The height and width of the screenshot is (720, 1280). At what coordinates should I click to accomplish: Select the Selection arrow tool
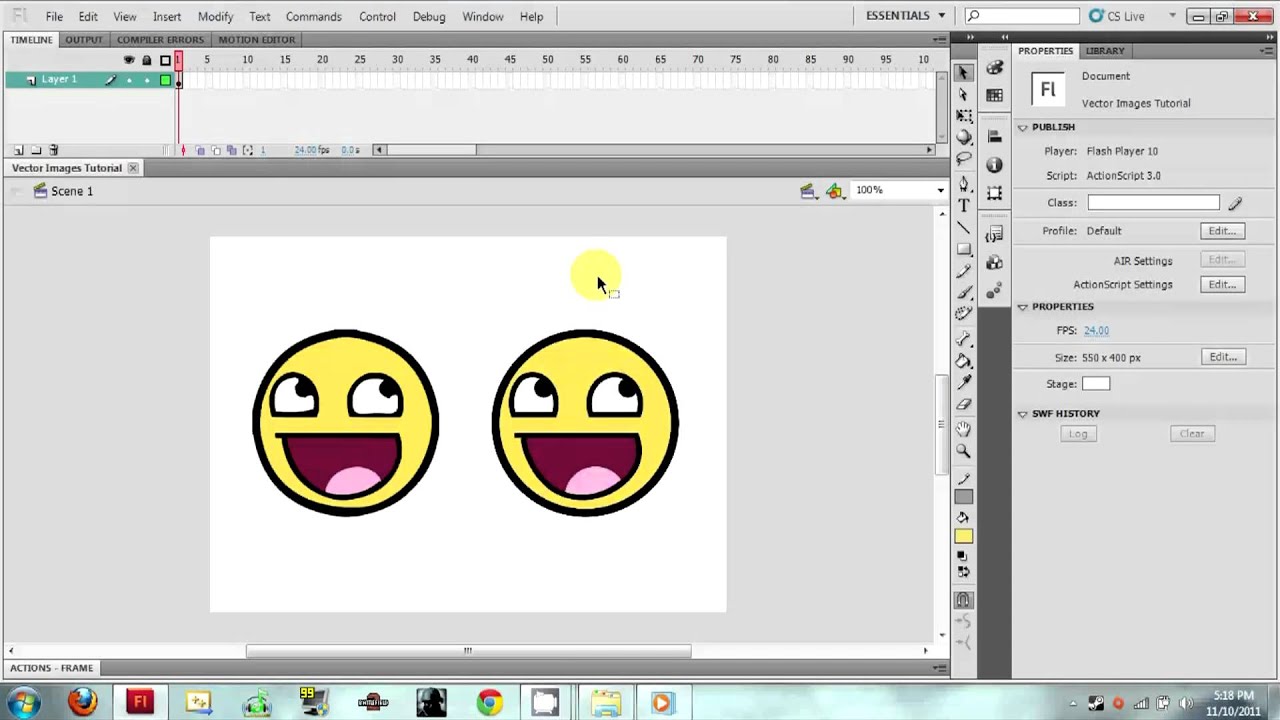tap(963, 73)
